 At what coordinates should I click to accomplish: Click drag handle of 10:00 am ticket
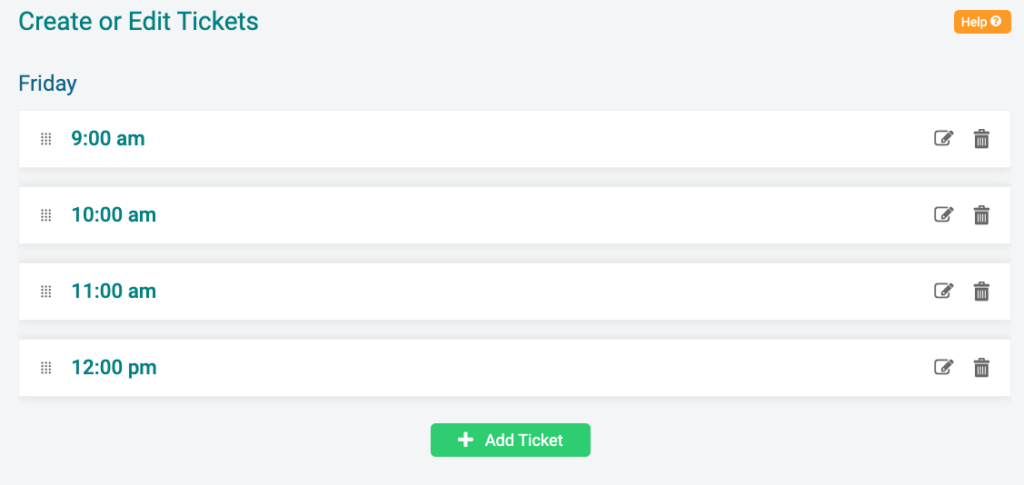(46, 215)
